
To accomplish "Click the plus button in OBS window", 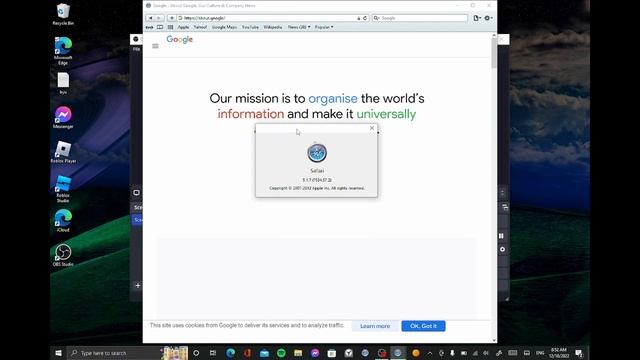I will pyautogui.click(x=138, y=286).
